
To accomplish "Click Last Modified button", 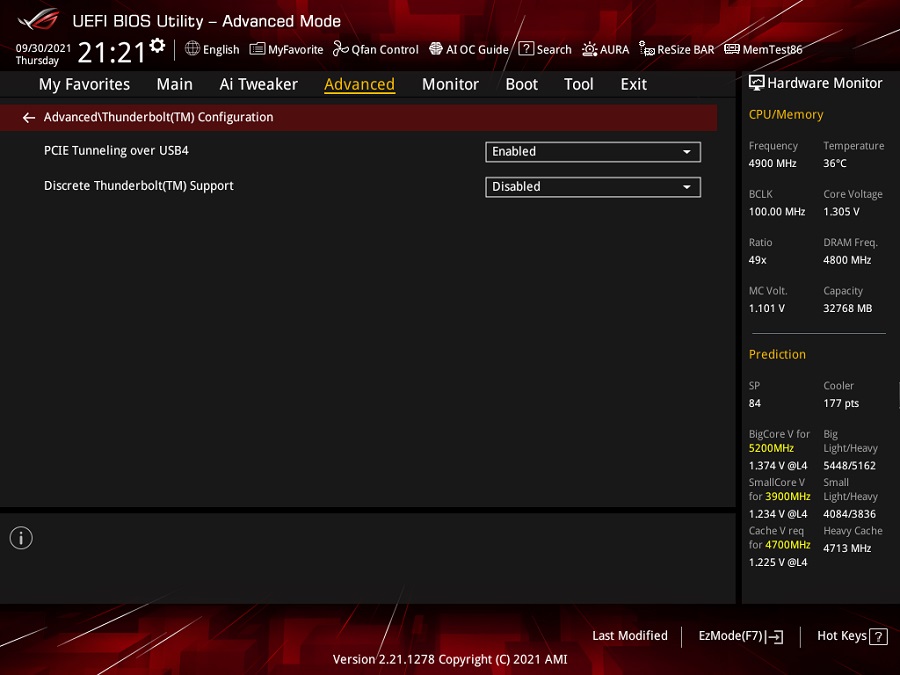I will (x=630, y=636).
